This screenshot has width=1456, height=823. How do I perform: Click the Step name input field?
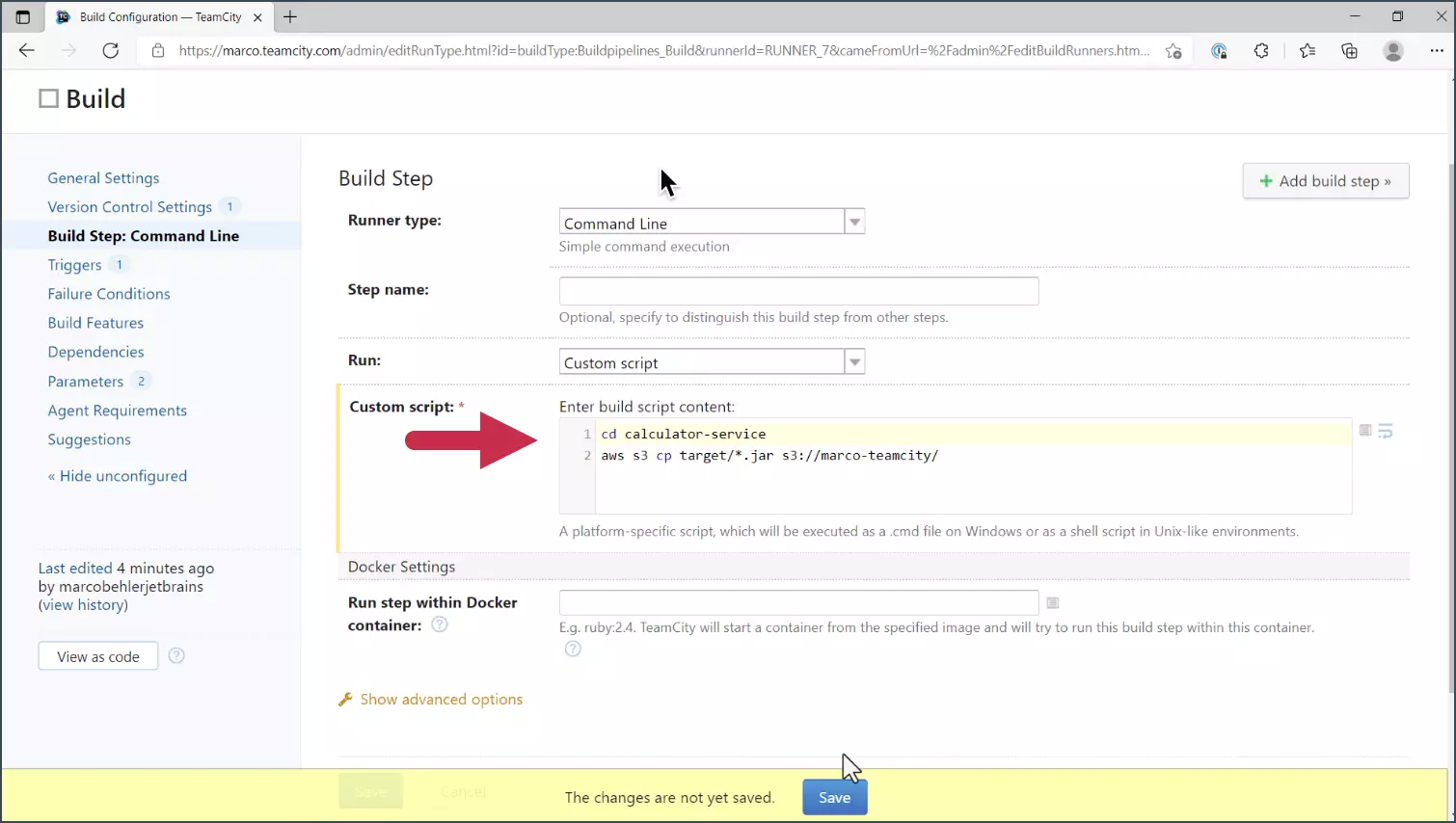point(798,291)
